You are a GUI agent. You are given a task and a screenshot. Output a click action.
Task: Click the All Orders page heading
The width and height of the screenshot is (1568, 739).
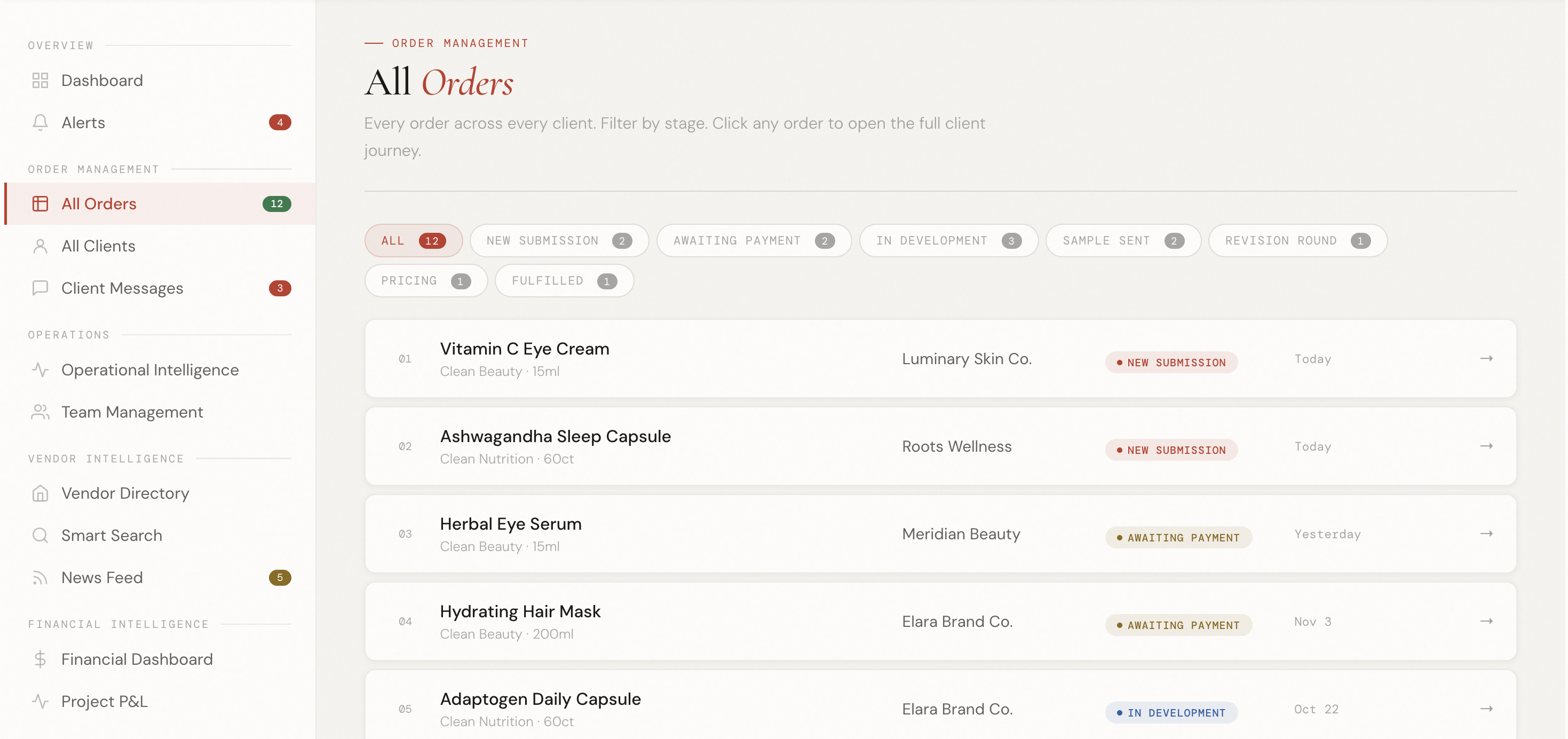439,82
